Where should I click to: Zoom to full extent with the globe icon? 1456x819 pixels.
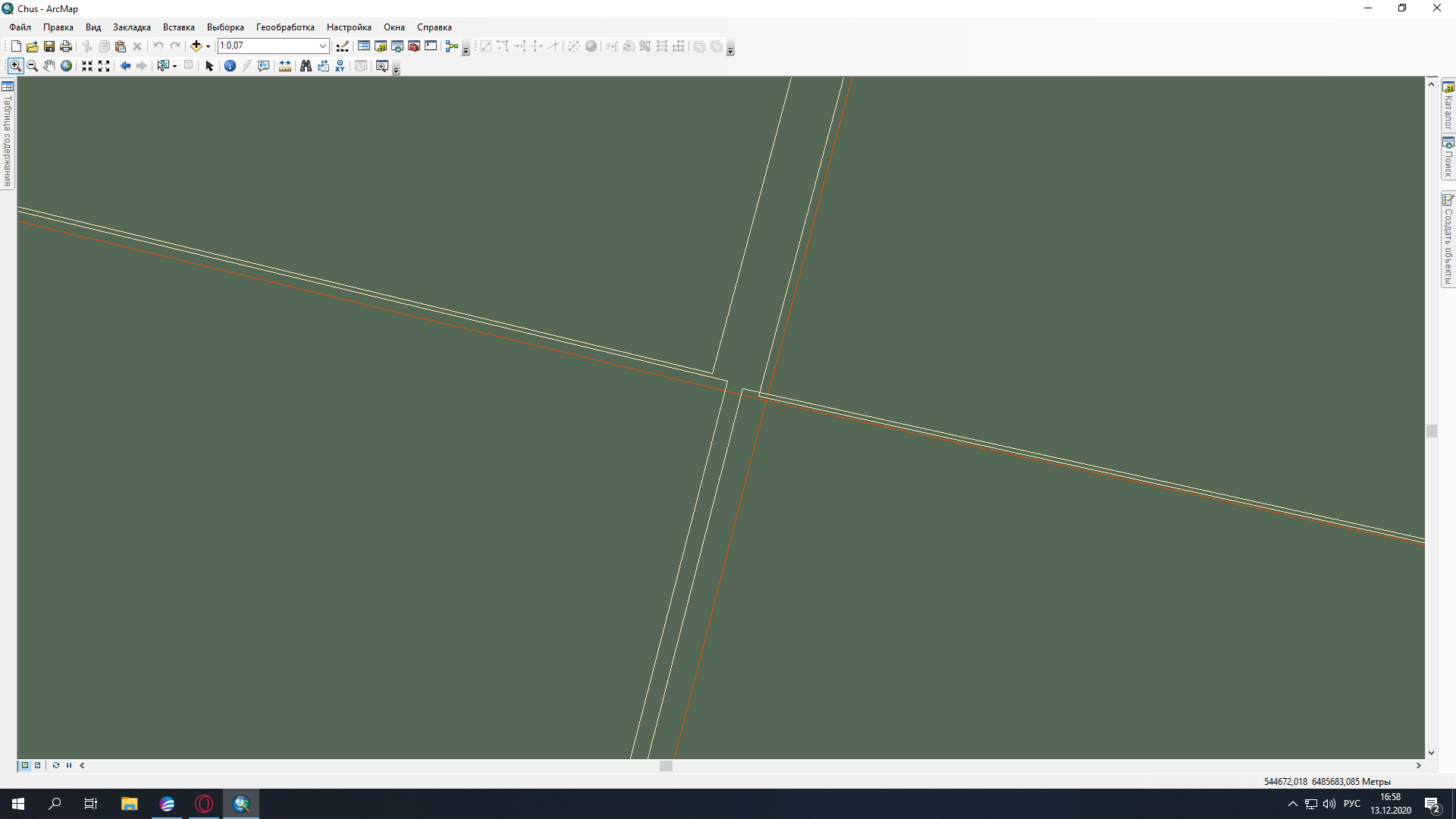coord(66,66)
